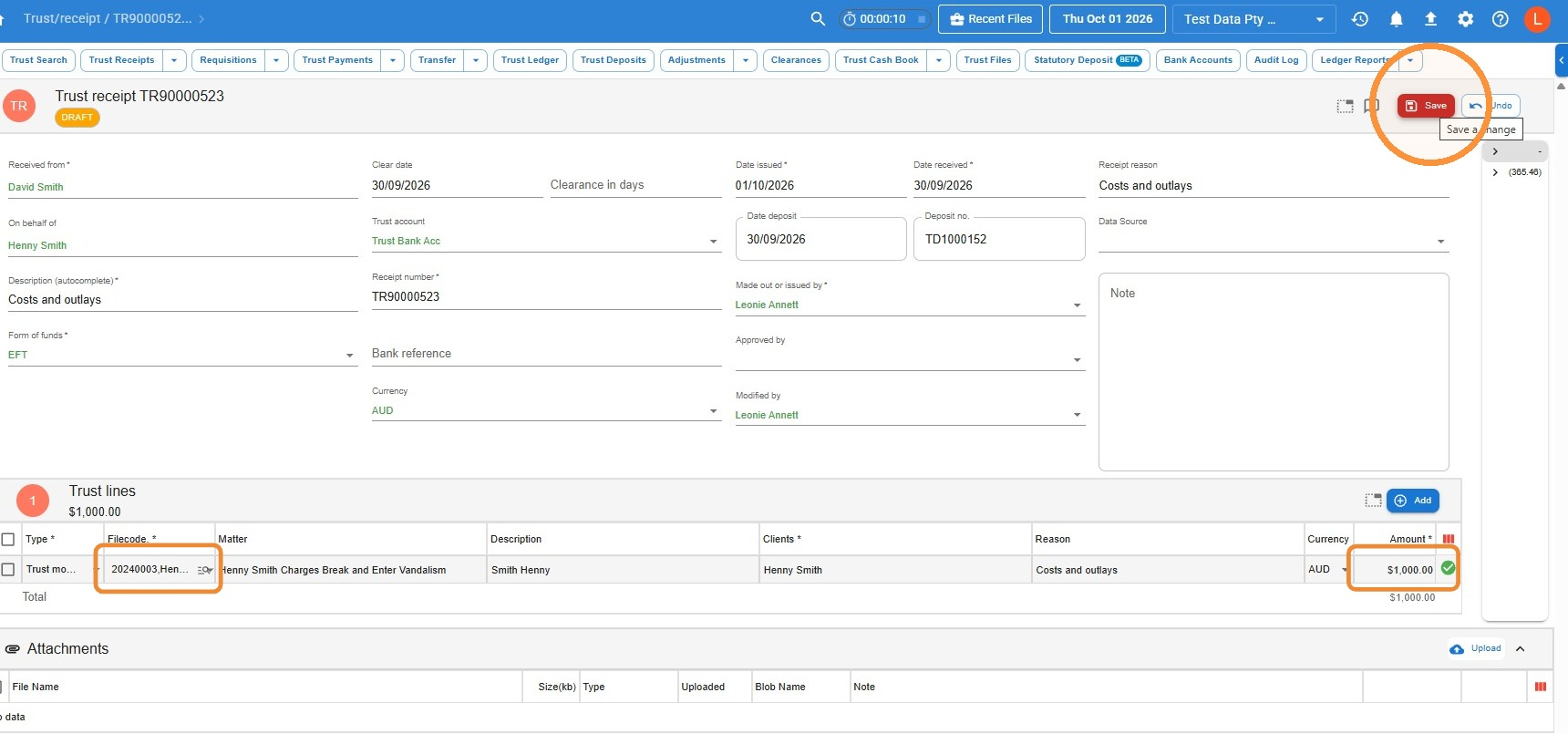Open the Data Source dropdown
The height and width of the screenshot is (734, 1568).
(1440, 242)
